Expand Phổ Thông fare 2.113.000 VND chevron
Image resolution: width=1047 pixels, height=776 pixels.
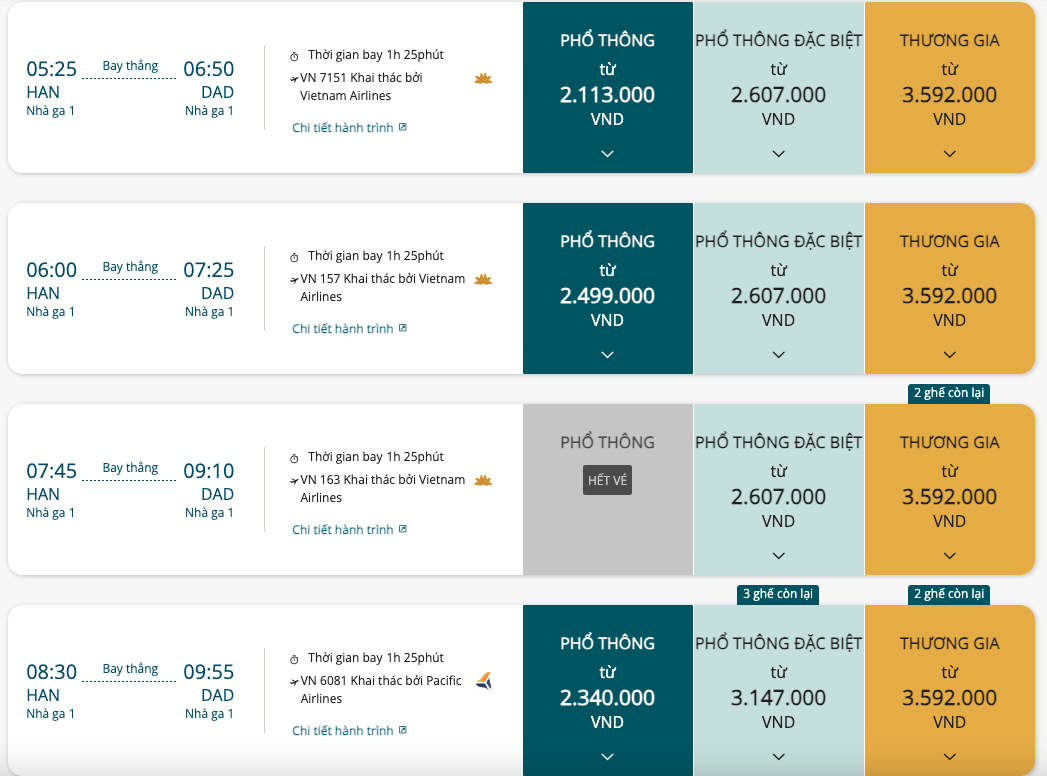click(x=607, y=154)
